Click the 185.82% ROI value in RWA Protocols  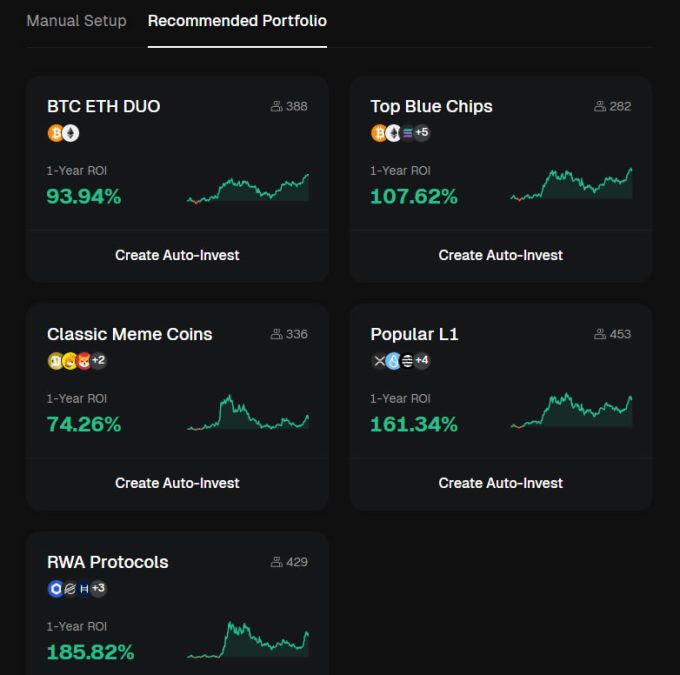click(90, 653)
